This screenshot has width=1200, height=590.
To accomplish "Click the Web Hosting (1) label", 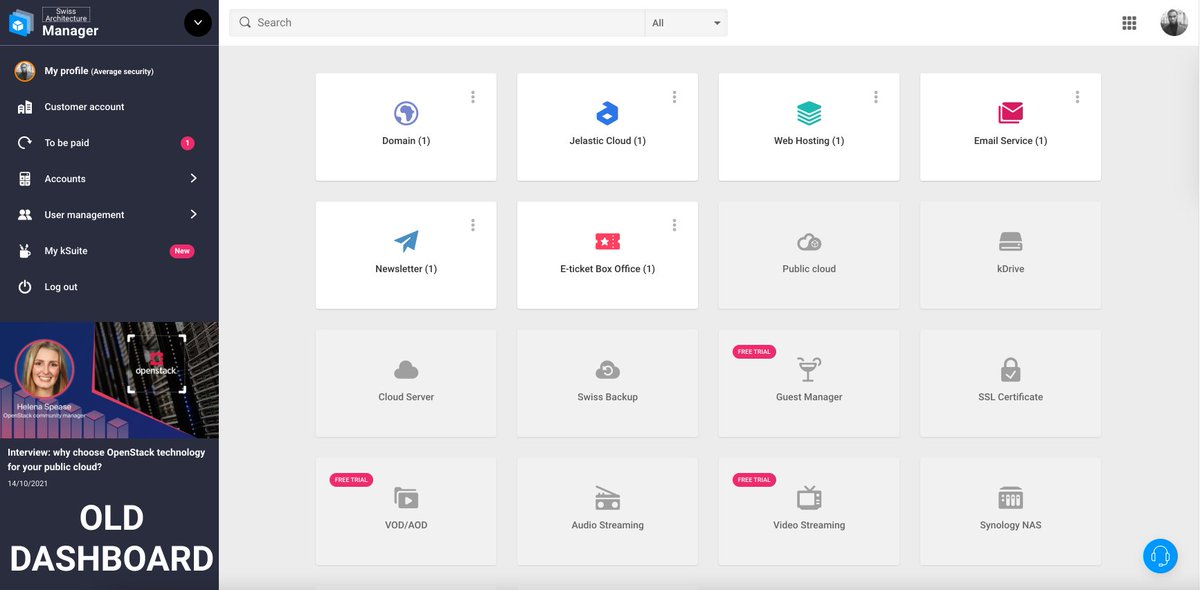I will tap(809, 141).
